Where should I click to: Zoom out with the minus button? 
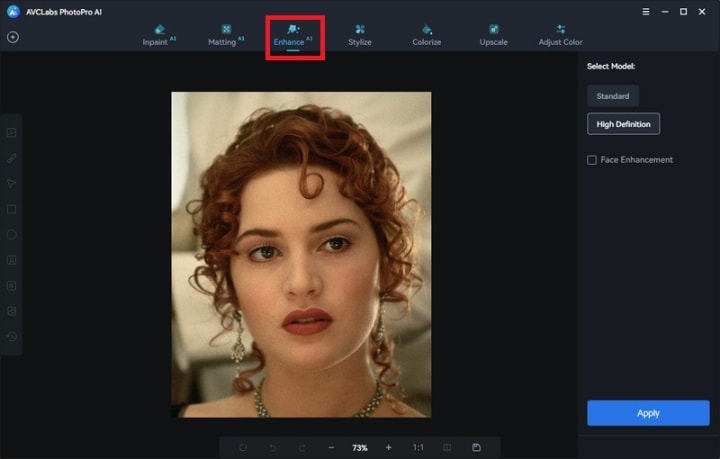[x=331, y=447]
